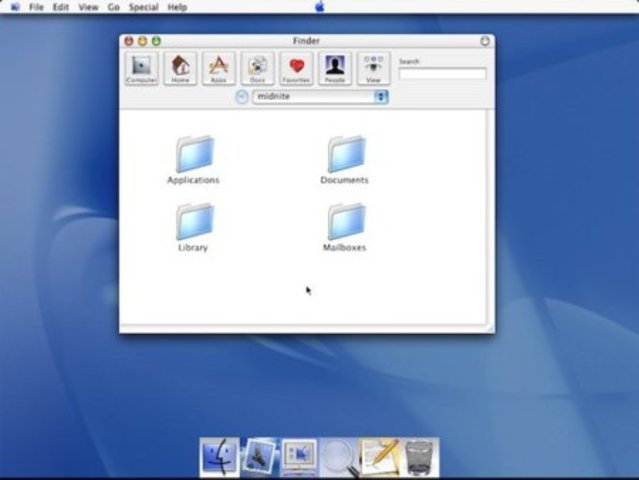Screen dimensions: 639x480
Task: Open the Computer toolbar icon
Action: click(x=141, y=68)
